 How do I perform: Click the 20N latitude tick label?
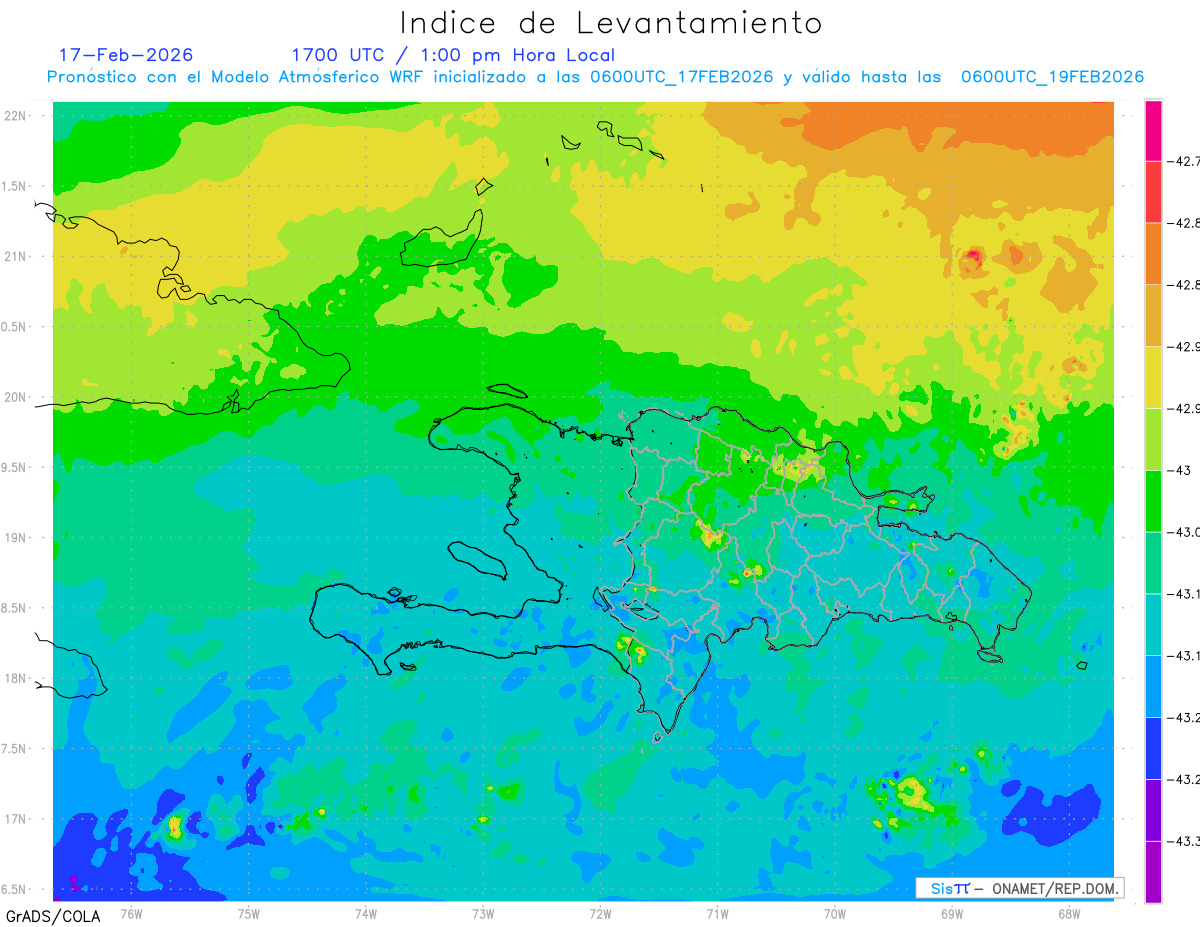click(16, 397)
